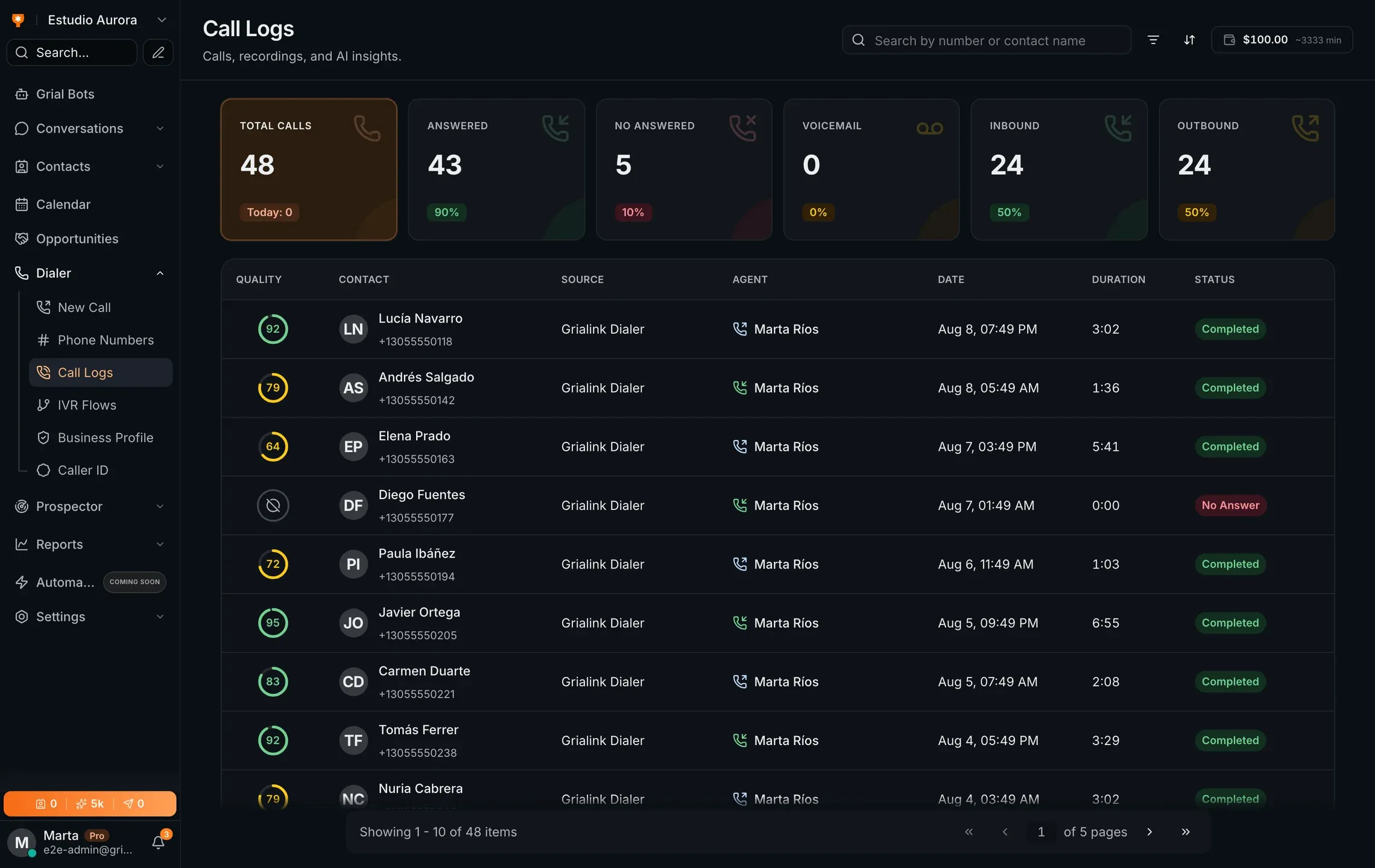Image resolution: width=1375 pixels, height=868 pixels.
Task: Click the quality score 95 ring for Javier Ortega
Action: point(273,623)
